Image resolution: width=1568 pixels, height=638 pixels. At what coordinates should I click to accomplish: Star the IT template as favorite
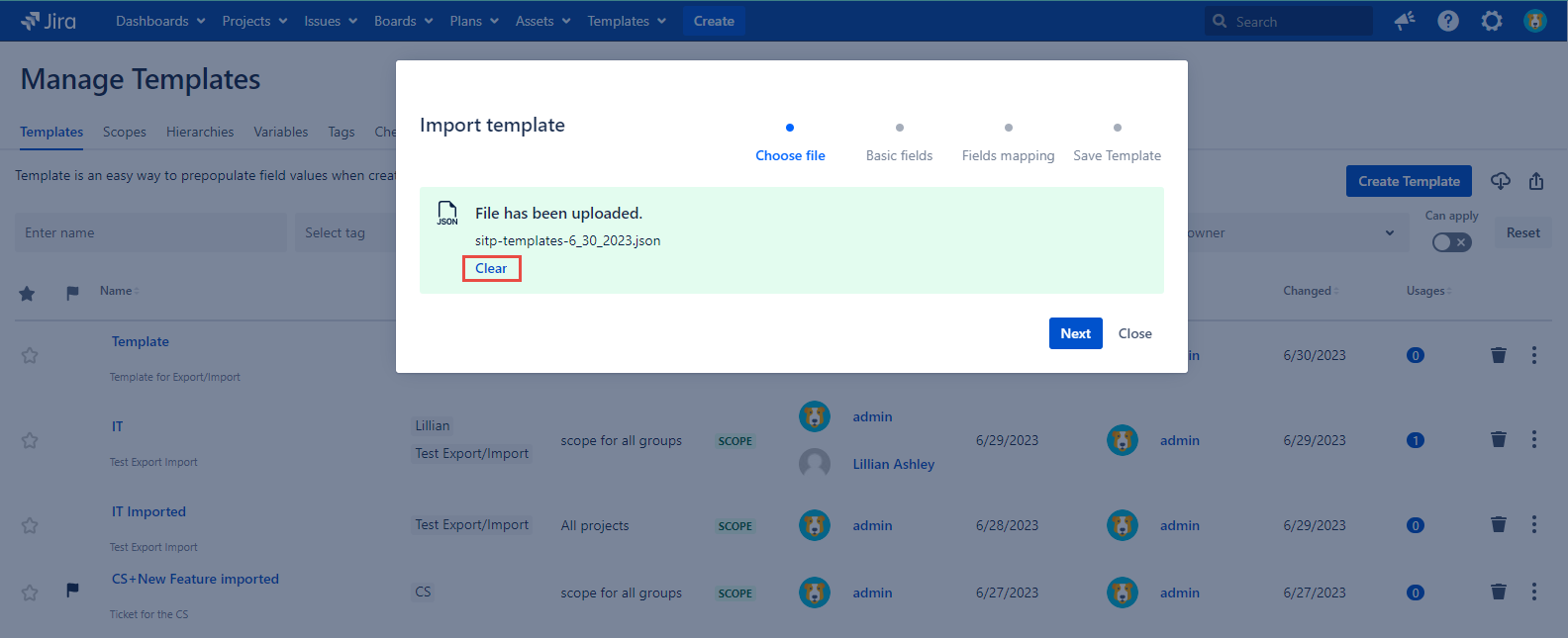(30, 440)
